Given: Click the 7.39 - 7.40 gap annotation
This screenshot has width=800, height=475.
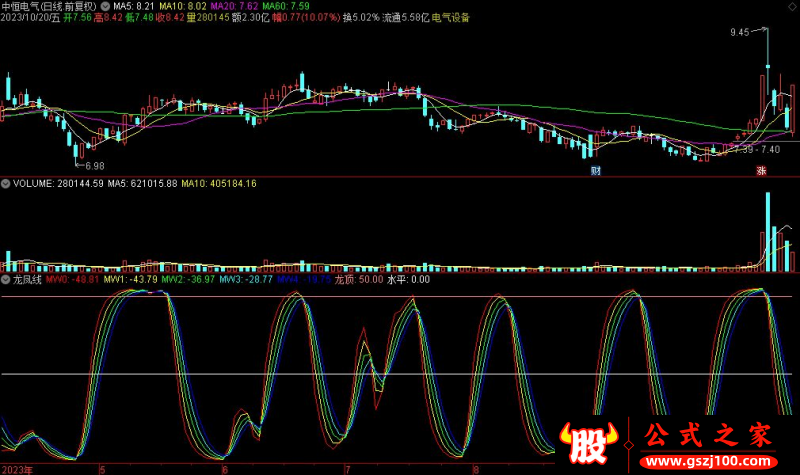Looking at the screenshot, I should tap(757, 149).
